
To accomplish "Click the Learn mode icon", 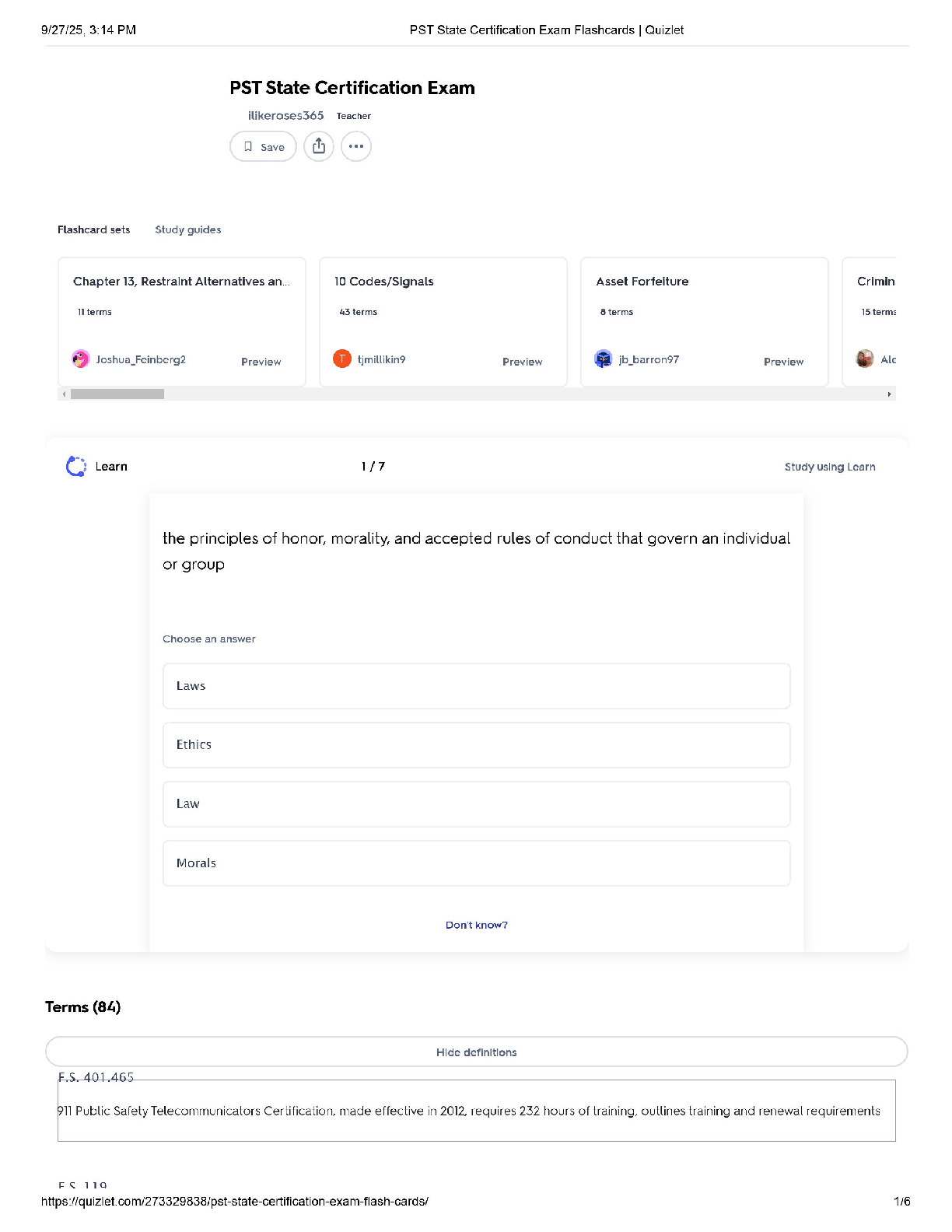I will click(76, 466).
